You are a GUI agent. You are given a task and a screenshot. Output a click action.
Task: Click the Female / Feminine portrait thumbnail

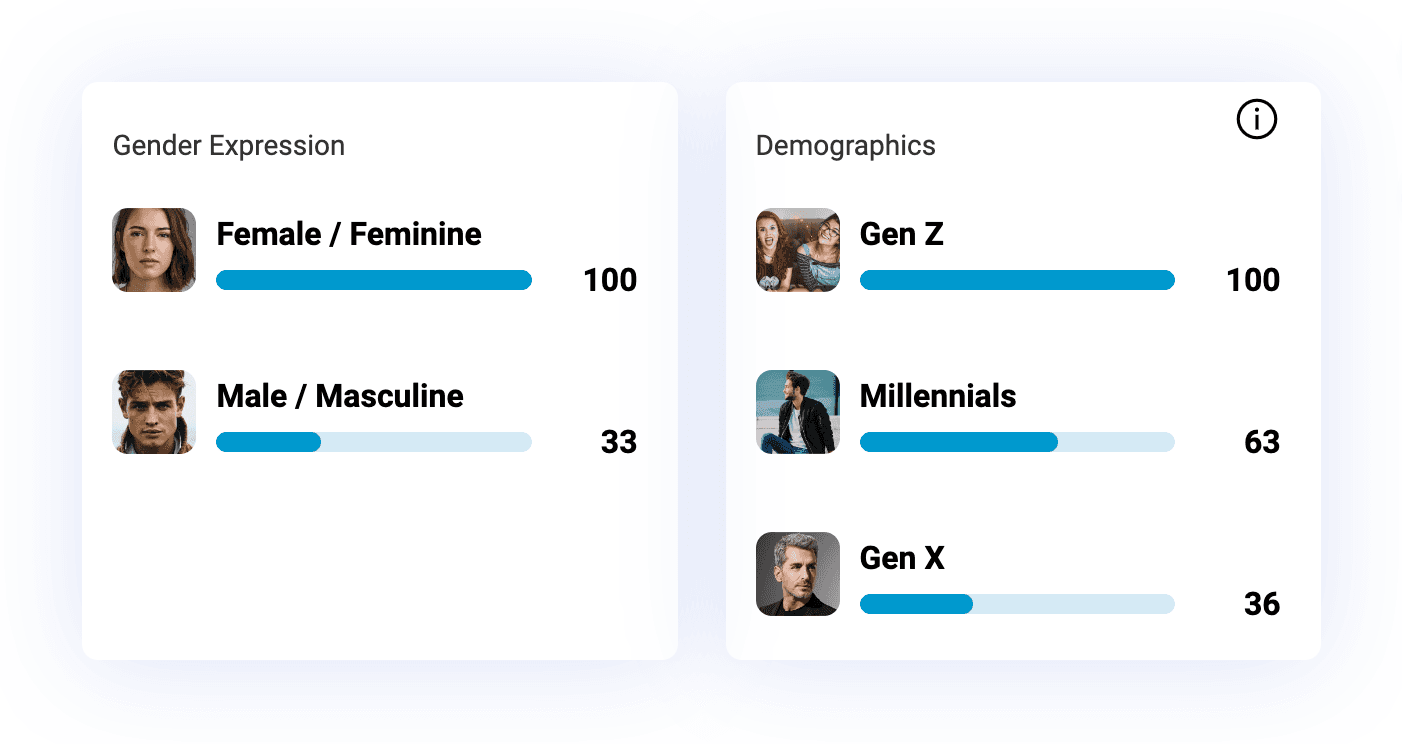point(154,250)
